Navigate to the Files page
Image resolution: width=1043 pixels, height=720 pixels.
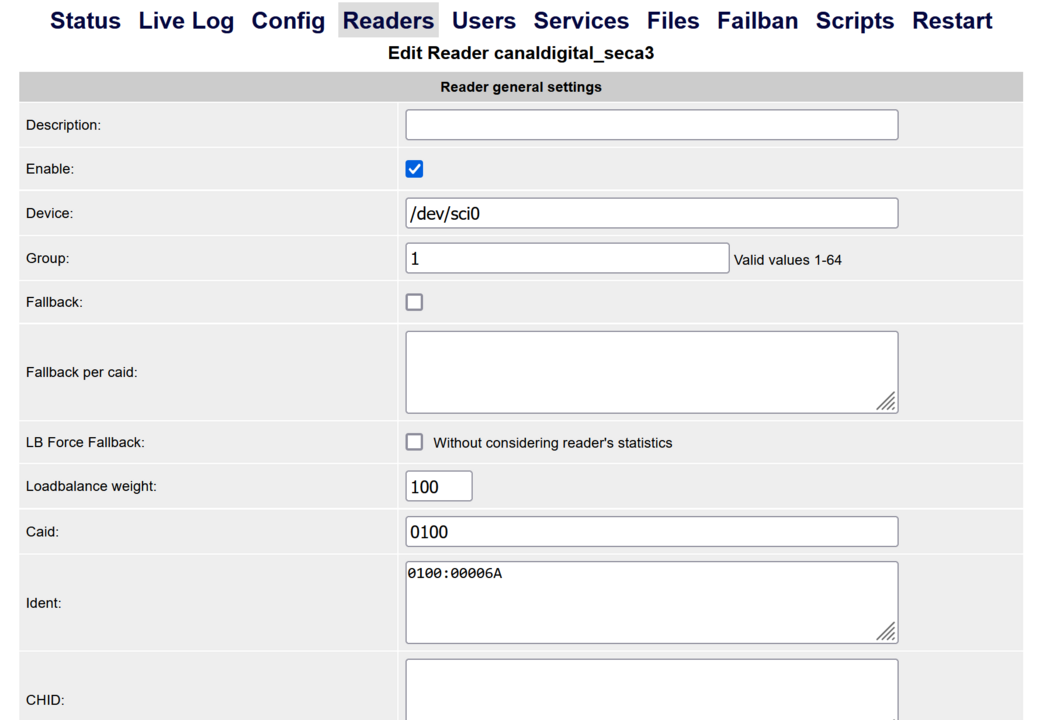click(673, 21)
